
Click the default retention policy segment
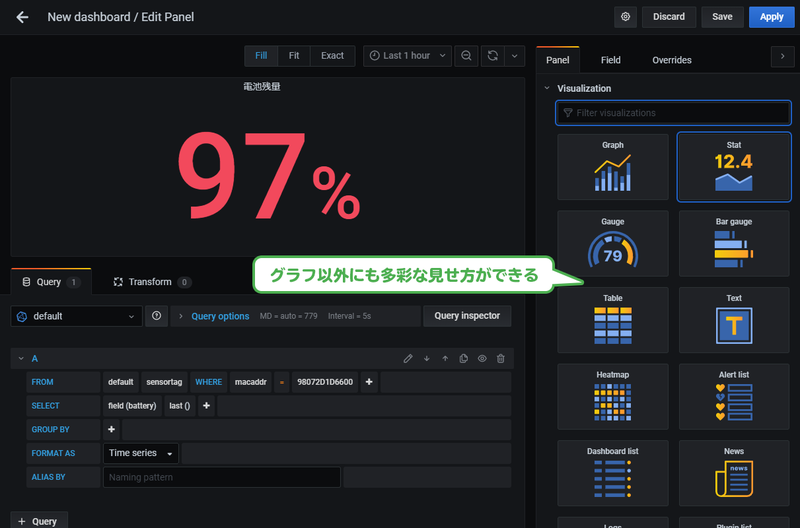tap(120, 382)
